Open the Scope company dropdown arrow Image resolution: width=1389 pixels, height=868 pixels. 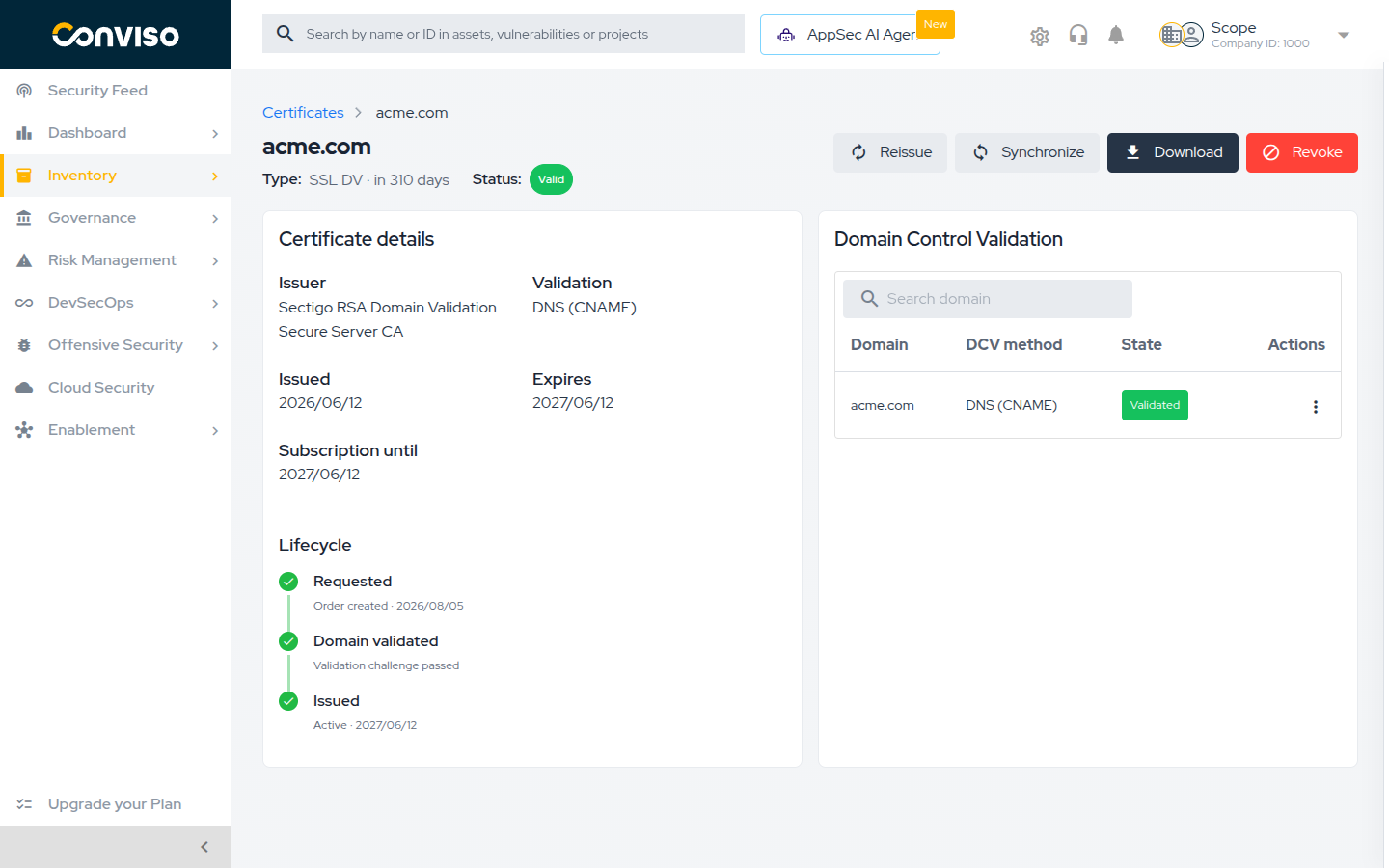[x=1344, y=36]
